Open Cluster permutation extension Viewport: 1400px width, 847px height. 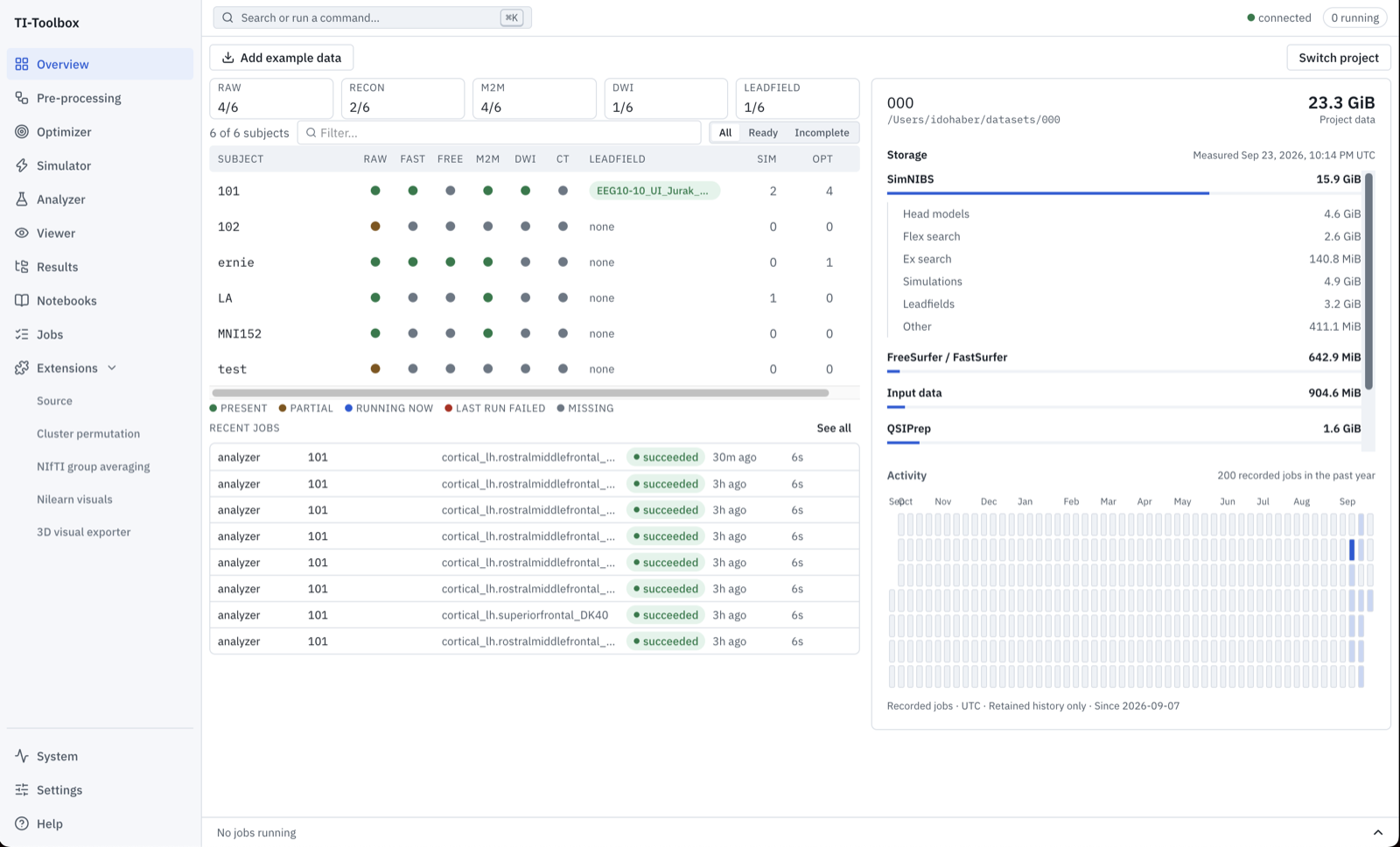pyautogui.click(x=88, y=434)
